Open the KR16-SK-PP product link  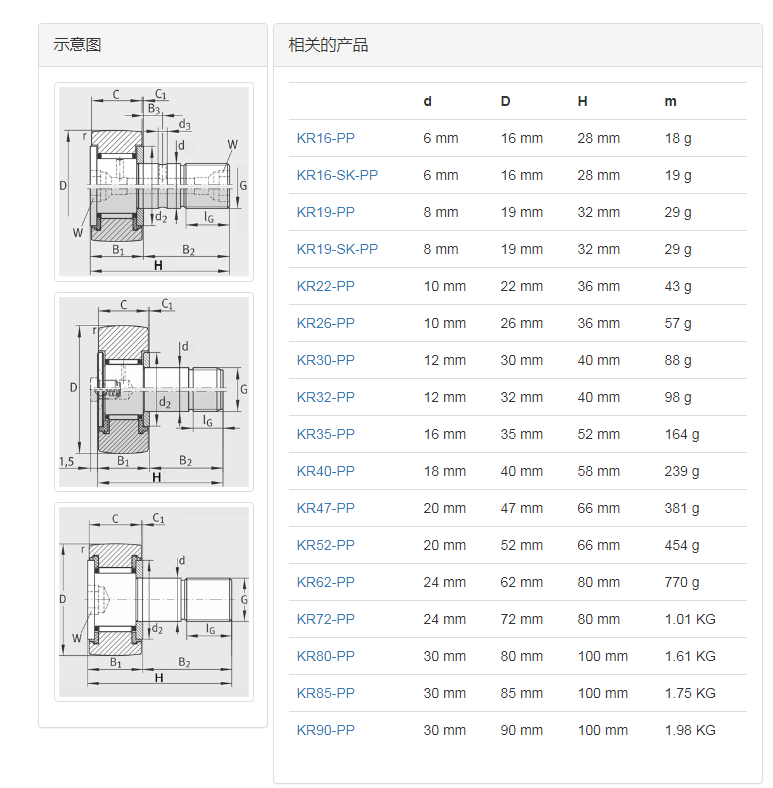click(337, 175)
